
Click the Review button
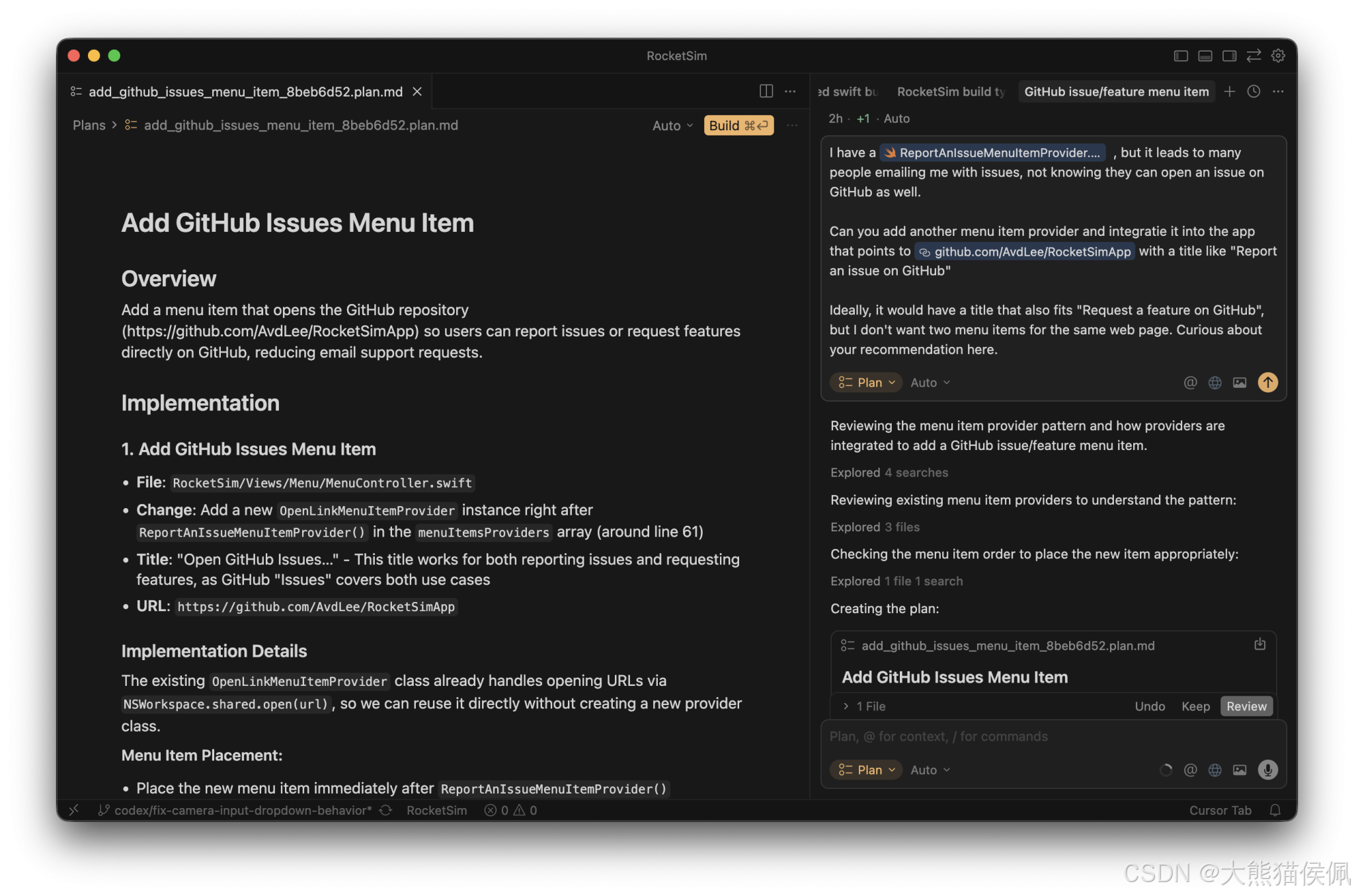1246,706
